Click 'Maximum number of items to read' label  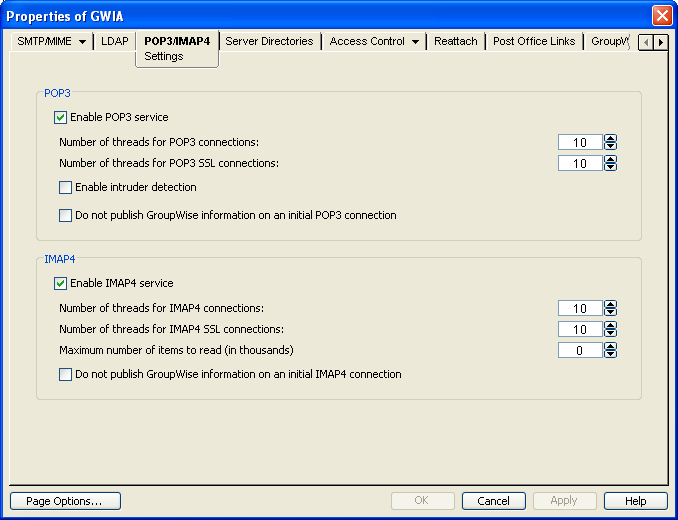tap(176, 350)
